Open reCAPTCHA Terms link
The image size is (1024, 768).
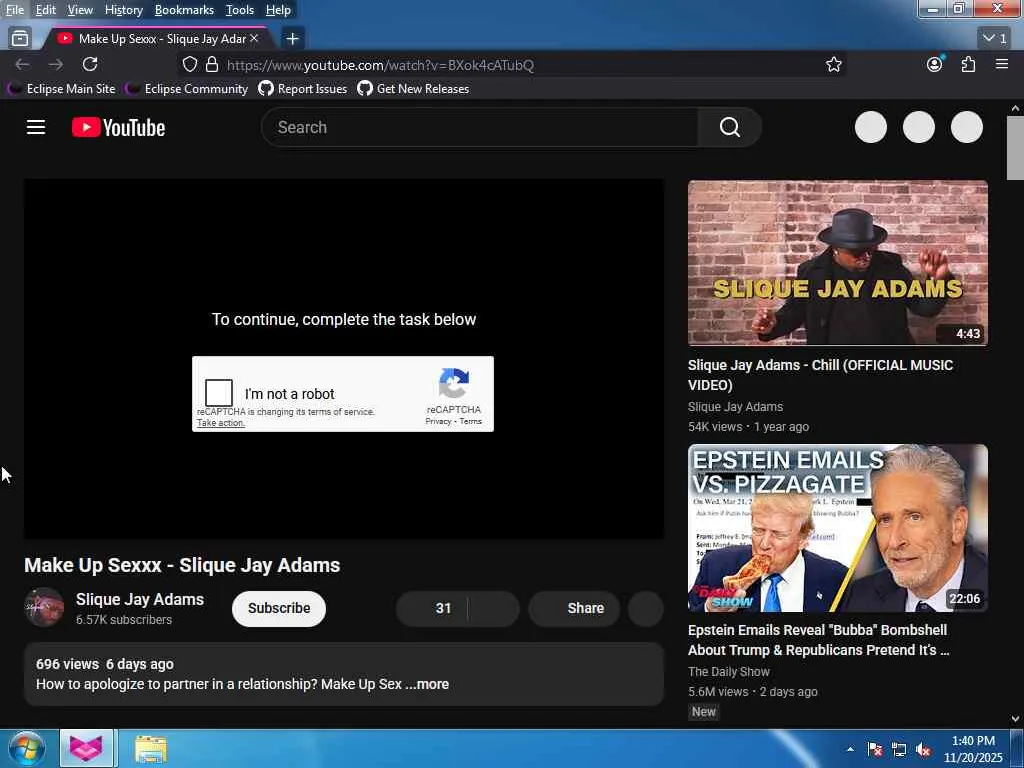(470, 421)
